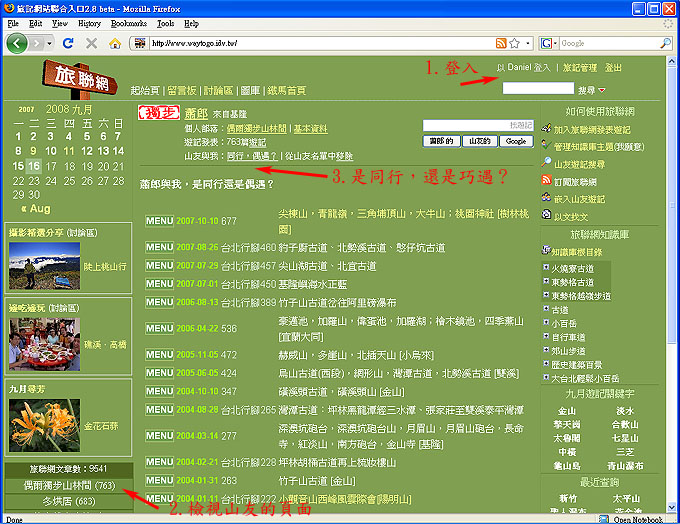Click the Firefox back navigation button
680x524 pixels.
click(x=17, y=44)
